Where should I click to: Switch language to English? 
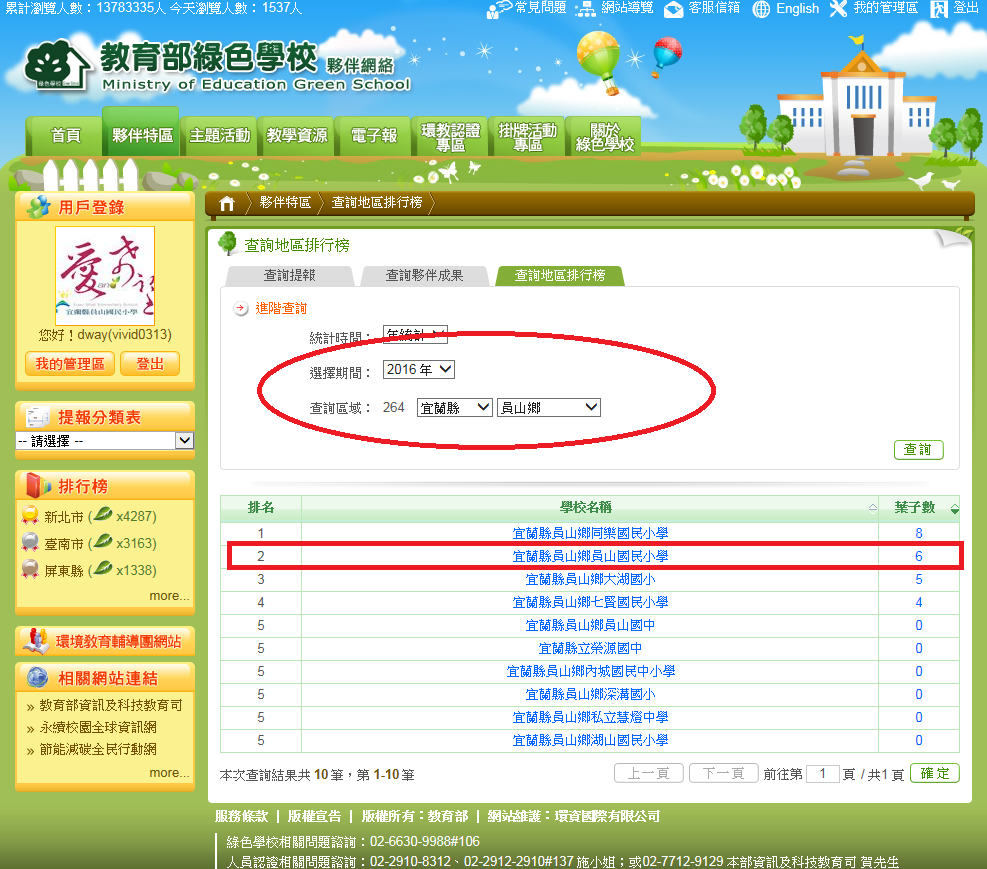[x=798, y=9]
